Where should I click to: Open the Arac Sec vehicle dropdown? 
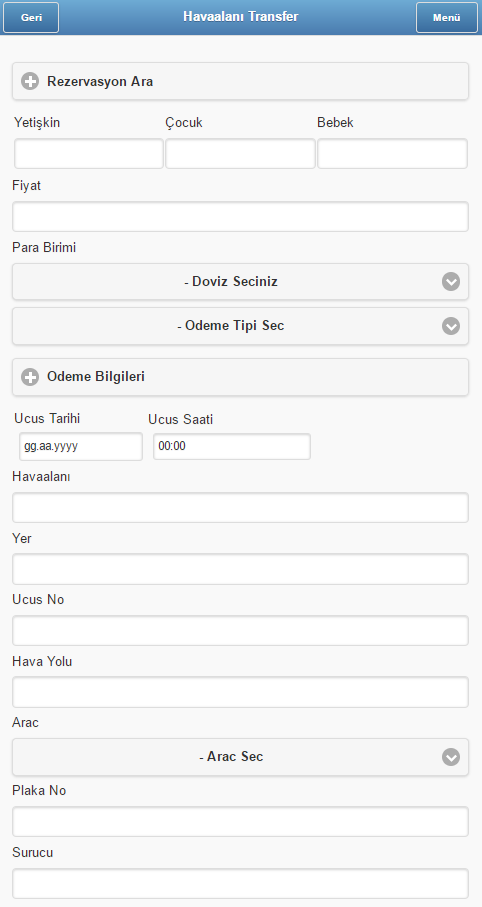coord(240,757)
